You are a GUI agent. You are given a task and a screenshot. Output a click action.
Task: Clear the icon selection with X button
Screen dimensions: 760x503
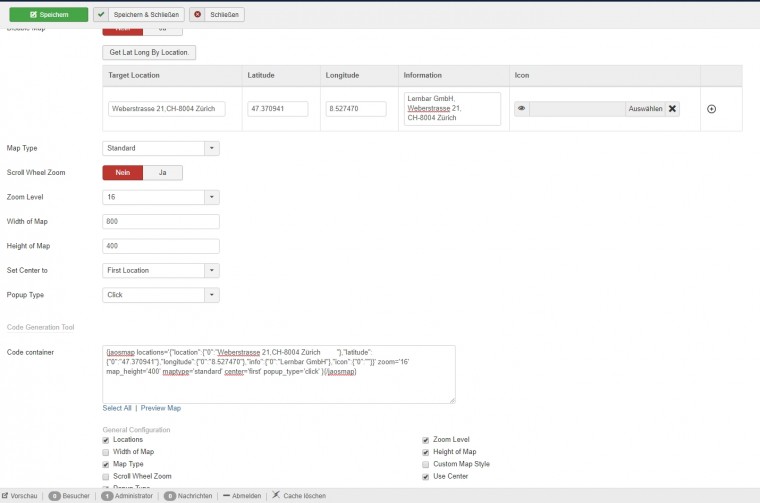pos(672,109)
